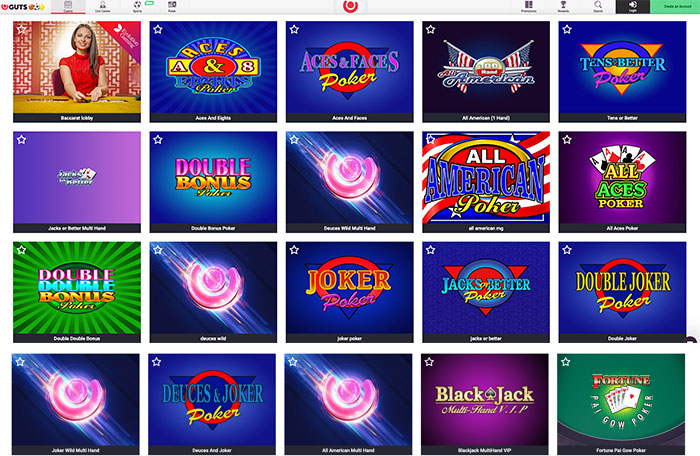The width and height of the screenshot is (700, 456).
Task: Favorite the Tens or Better game star
Action: coord(567,29)
